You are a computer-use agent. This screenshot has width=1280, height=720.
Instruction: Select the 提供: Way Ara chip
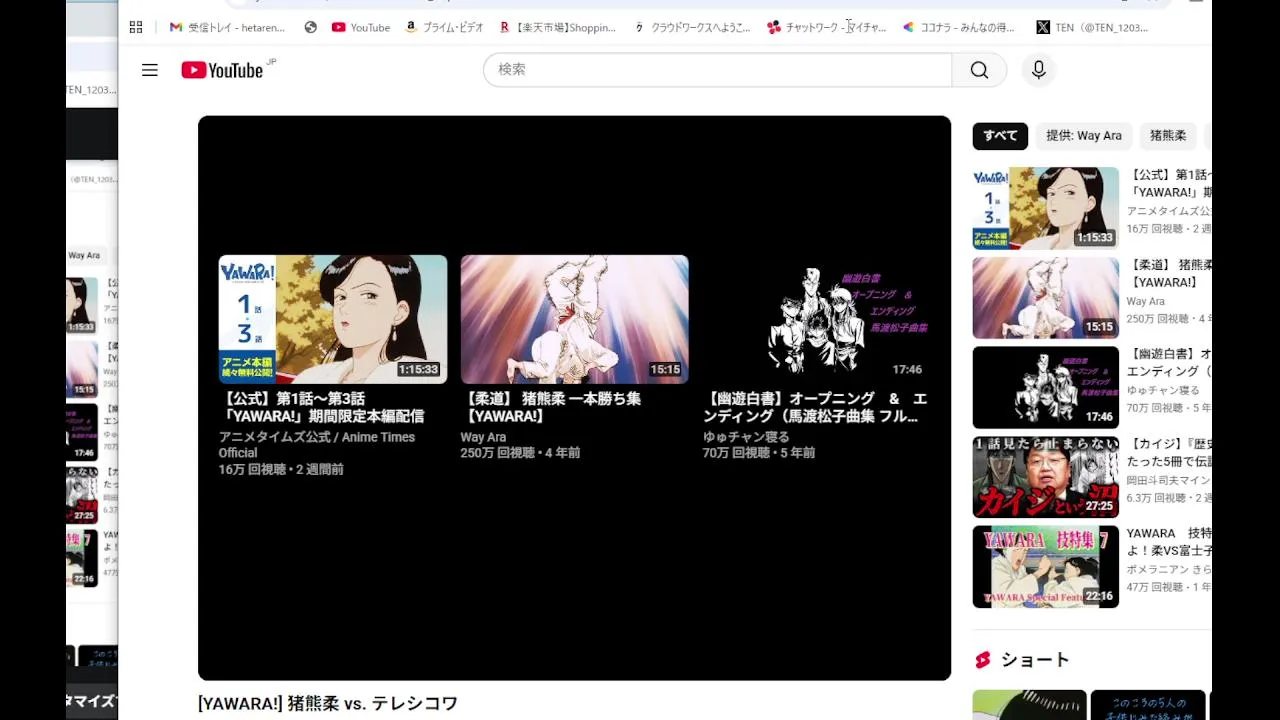[x=1084, y=136]
